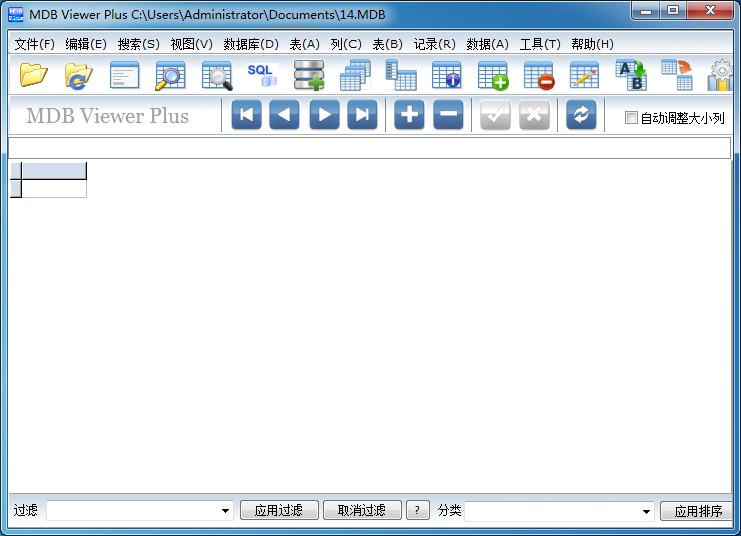Click the magnifier search icon in toolbar
Viewport: 741px width, 536px height.
[170, 75]
